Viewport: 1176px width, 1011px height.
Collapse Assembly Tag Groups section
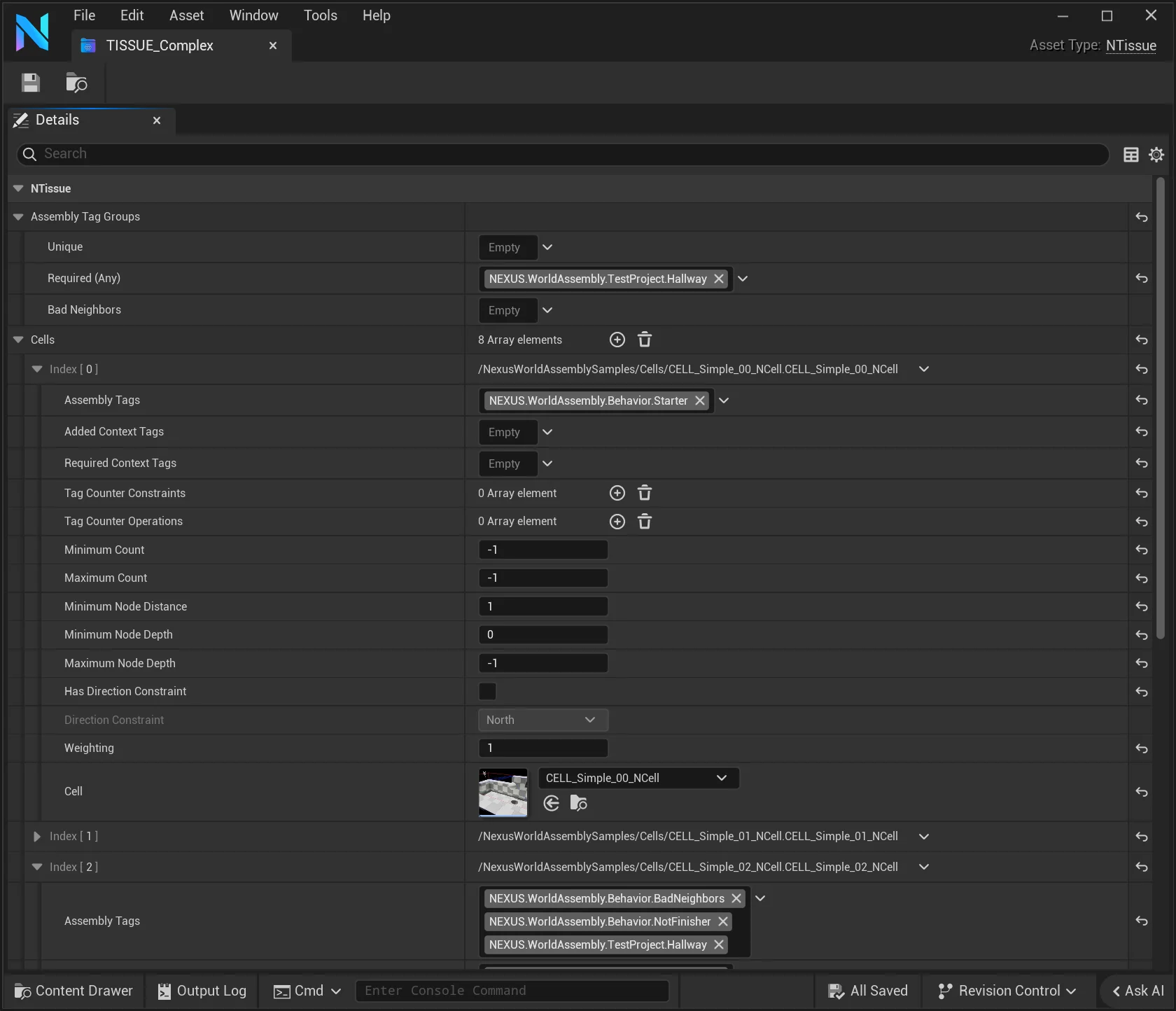coord(18,217)
